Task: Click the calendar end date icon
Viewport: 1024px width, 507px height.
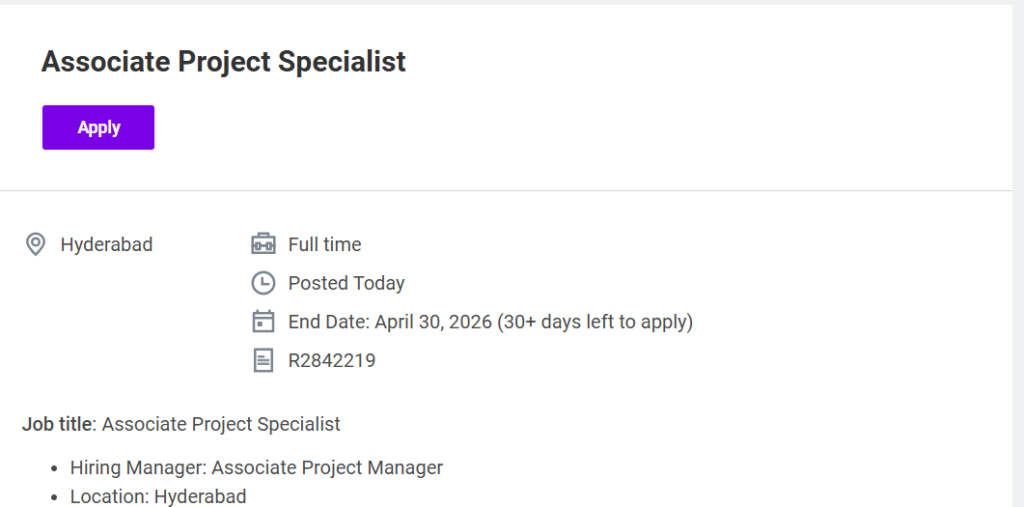Action: 263,322
